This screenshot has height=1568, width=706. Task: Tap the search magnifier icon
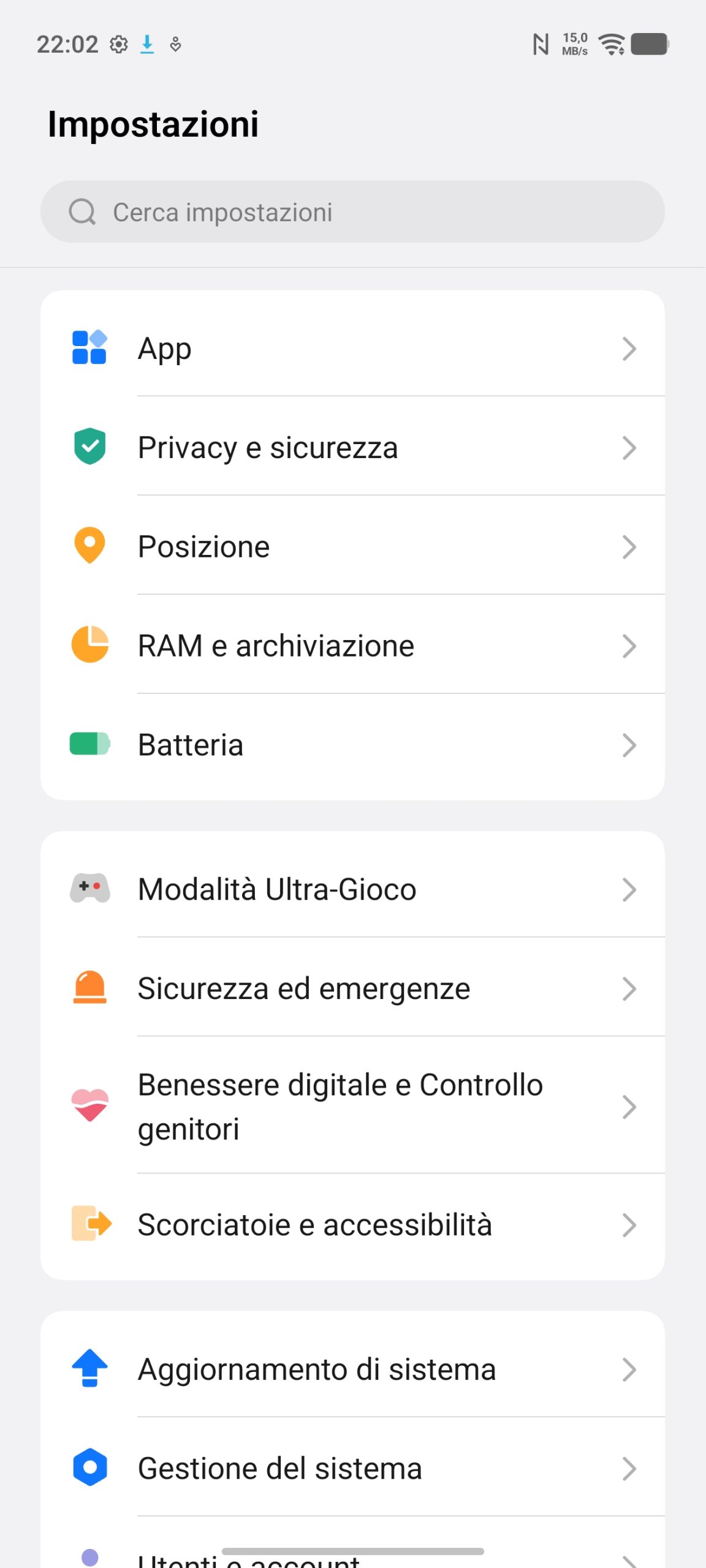(82, 212)
